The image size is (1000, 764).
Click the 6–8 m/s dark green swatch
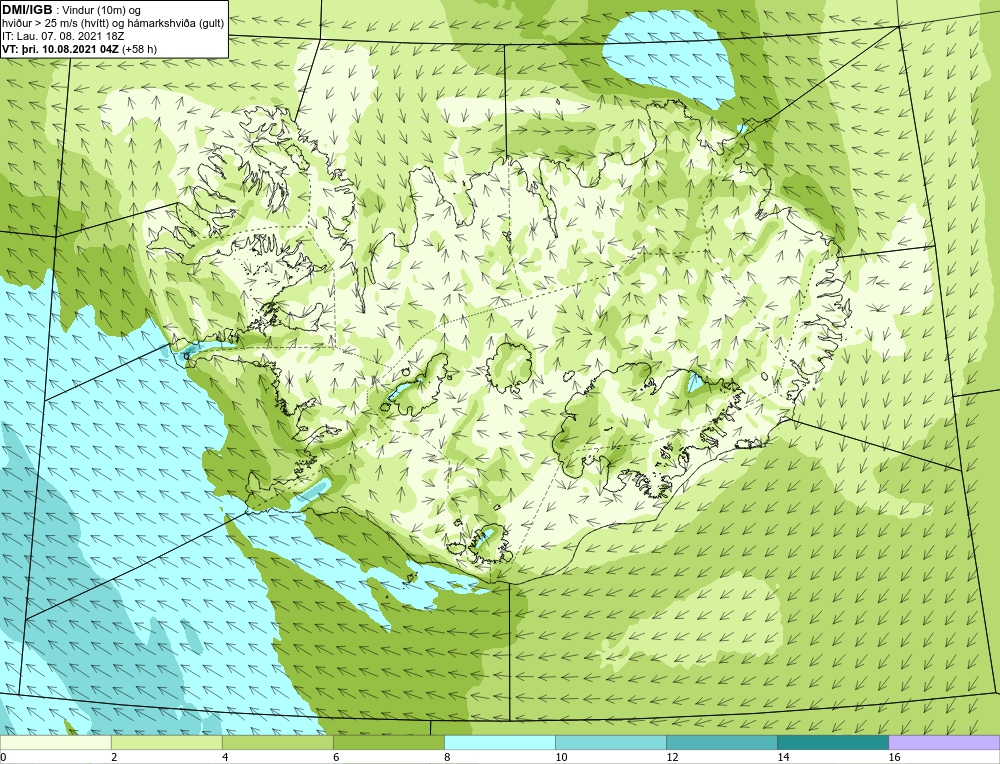[x=388, y=742]
